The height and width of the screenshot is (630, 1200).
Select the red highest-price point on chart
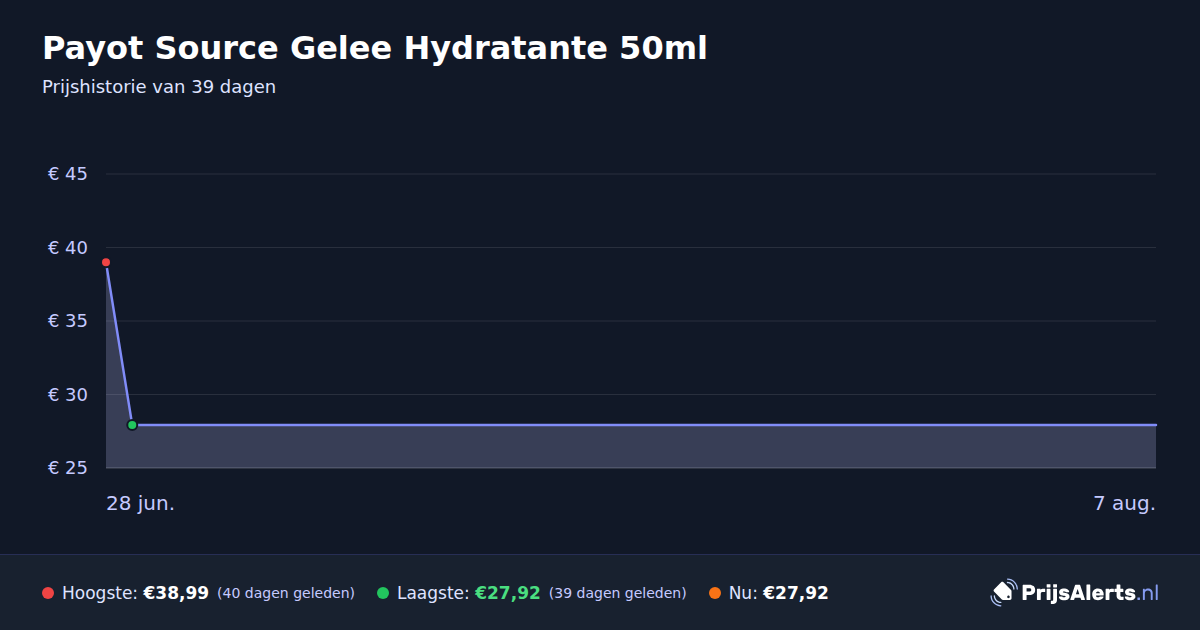point(106,262)
